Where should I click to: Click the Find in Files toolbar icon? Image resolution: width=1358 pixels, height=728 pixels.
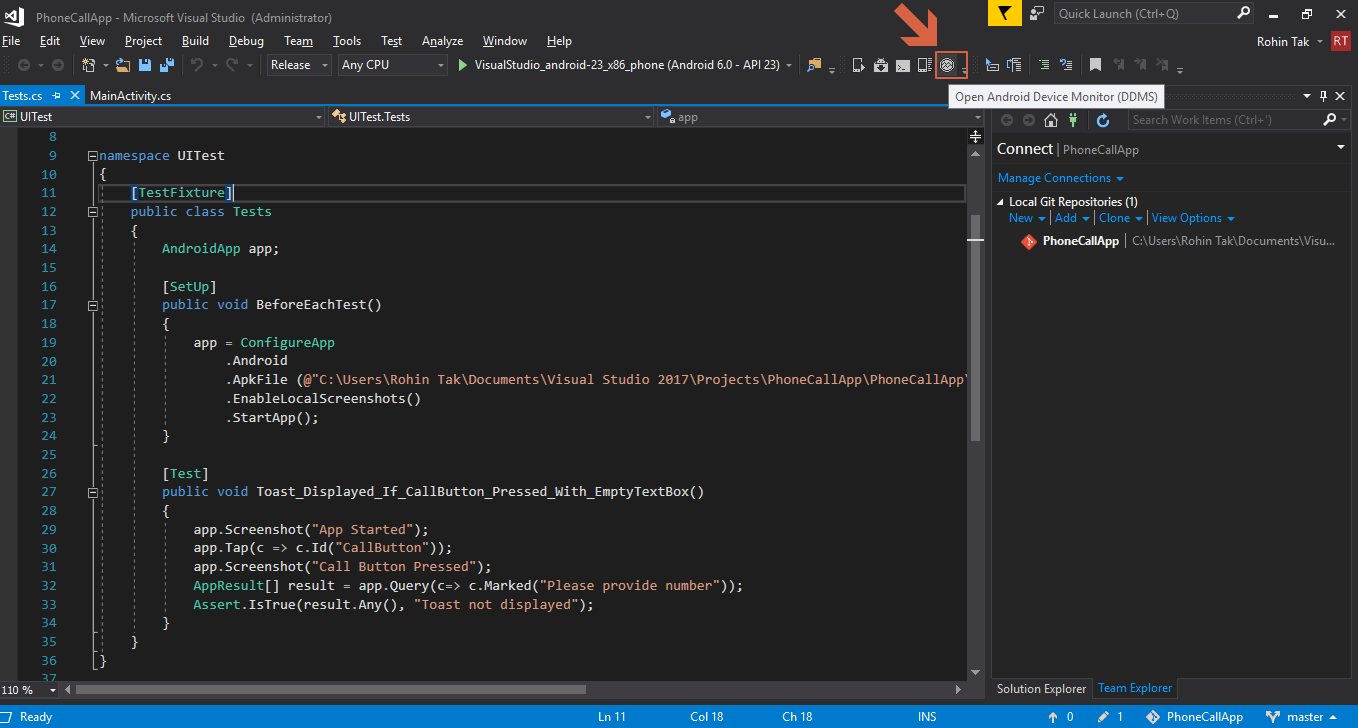(815, 65)
